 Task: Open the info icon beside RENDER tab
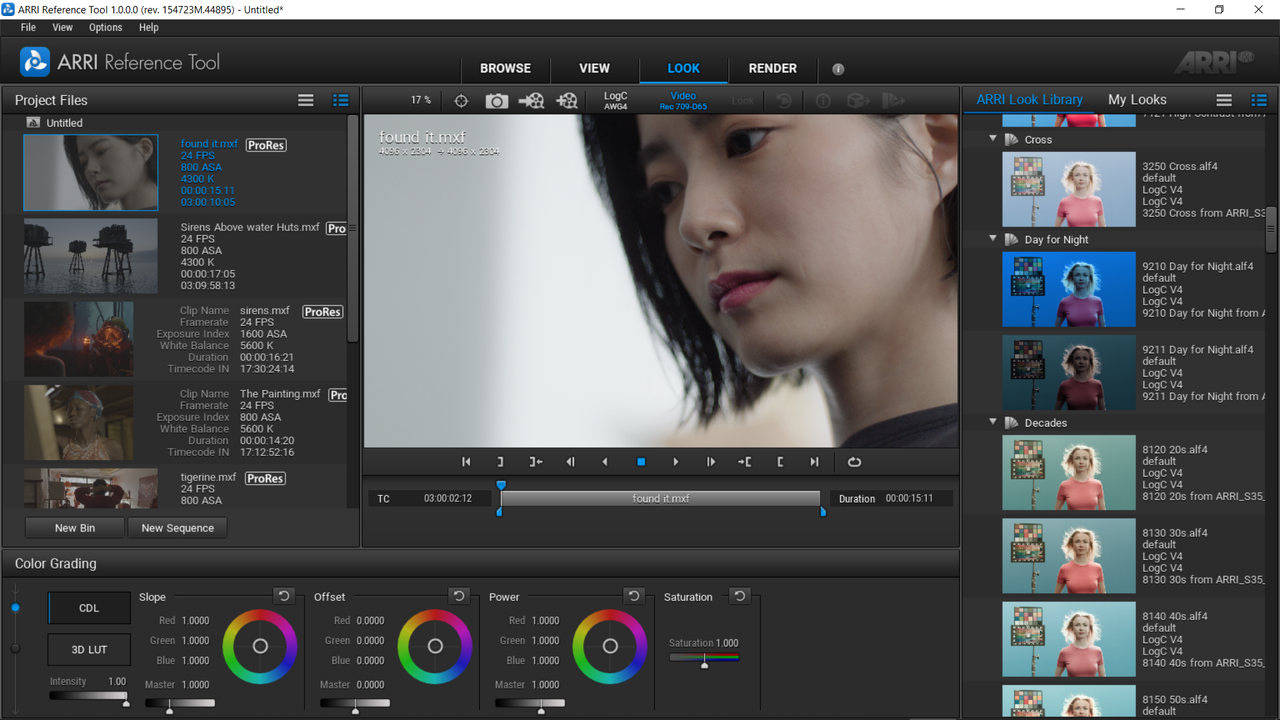click(838, 69)
